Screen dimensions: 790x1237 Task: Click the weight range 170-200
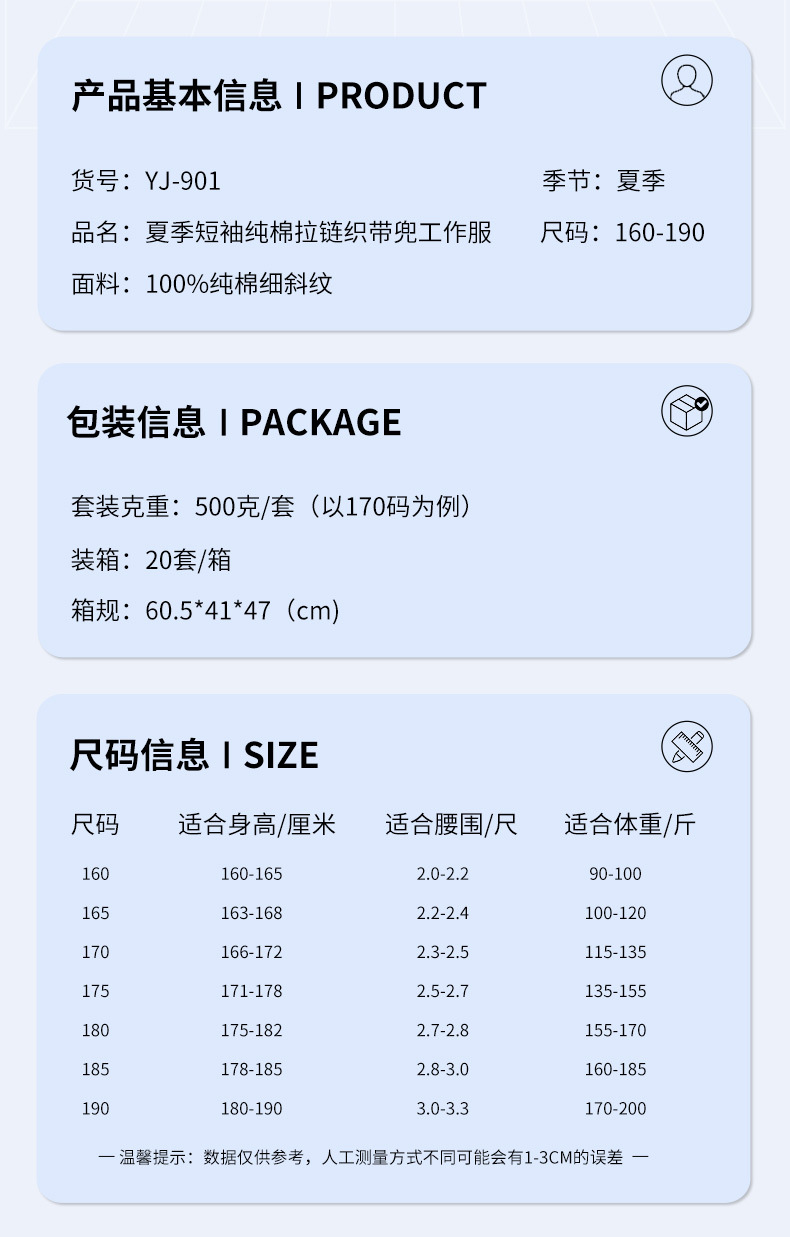point(615,1108)
